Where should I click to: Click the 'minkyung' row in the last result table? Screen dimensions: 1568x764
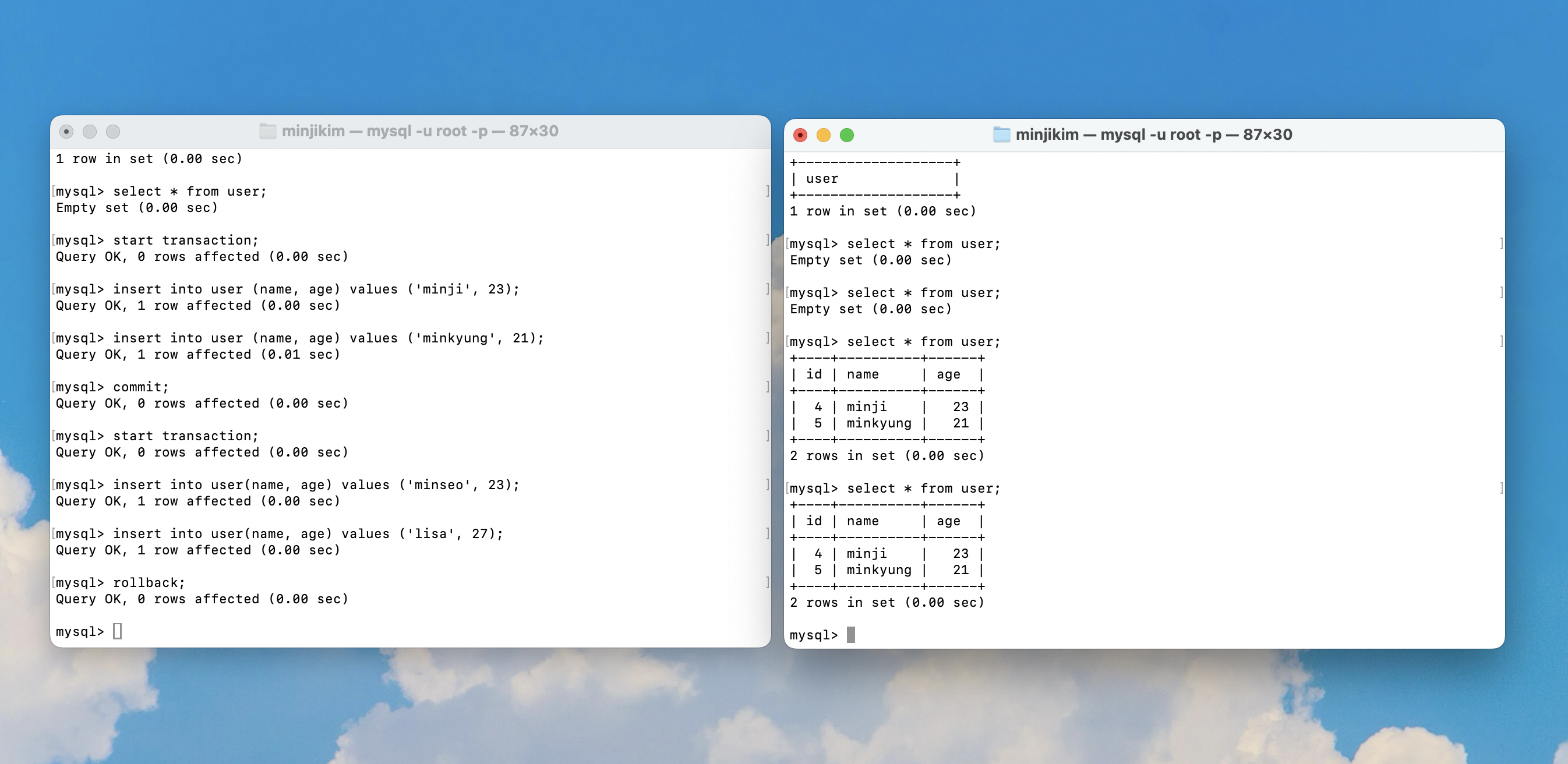[887, 570]
